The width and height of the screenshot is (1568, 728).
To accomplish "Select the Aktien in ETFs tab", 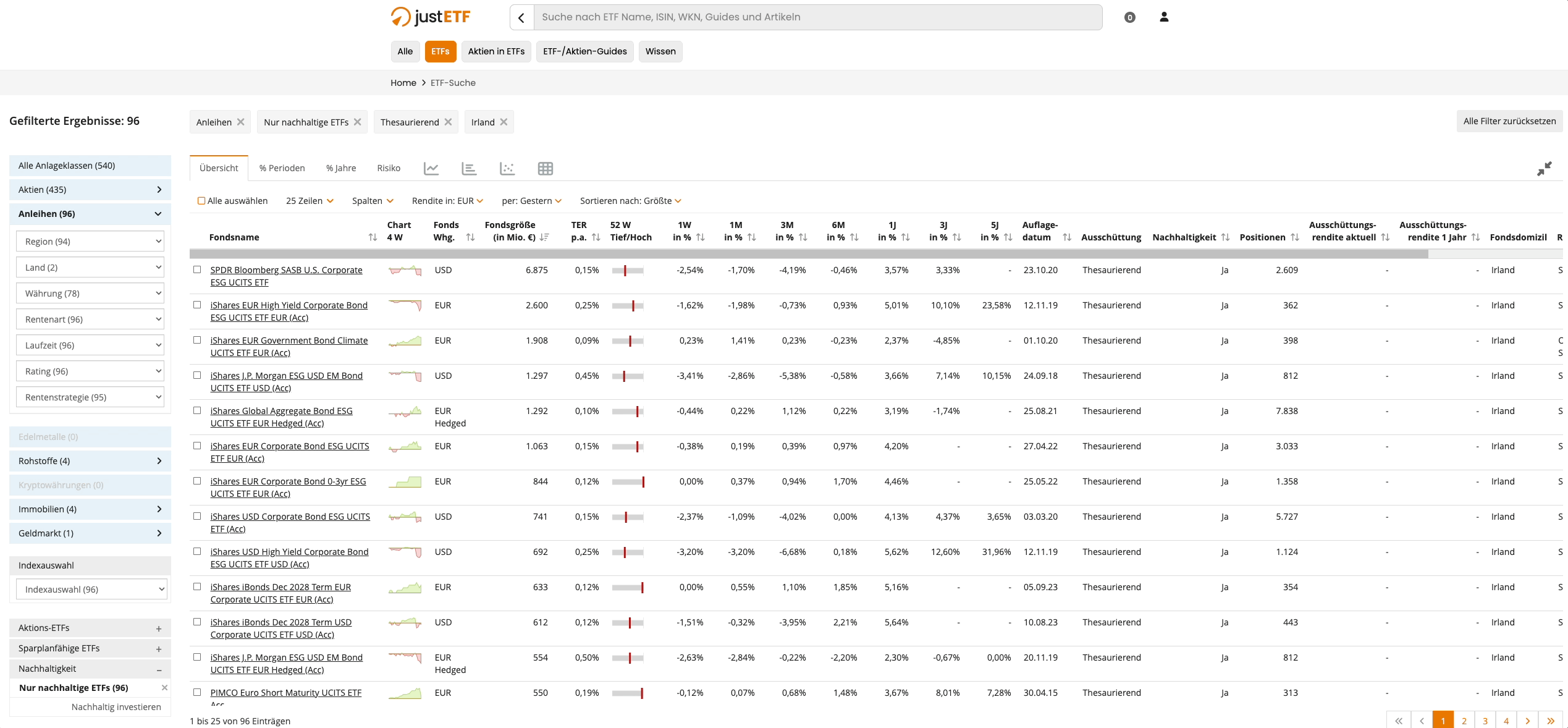I will 496,51.
